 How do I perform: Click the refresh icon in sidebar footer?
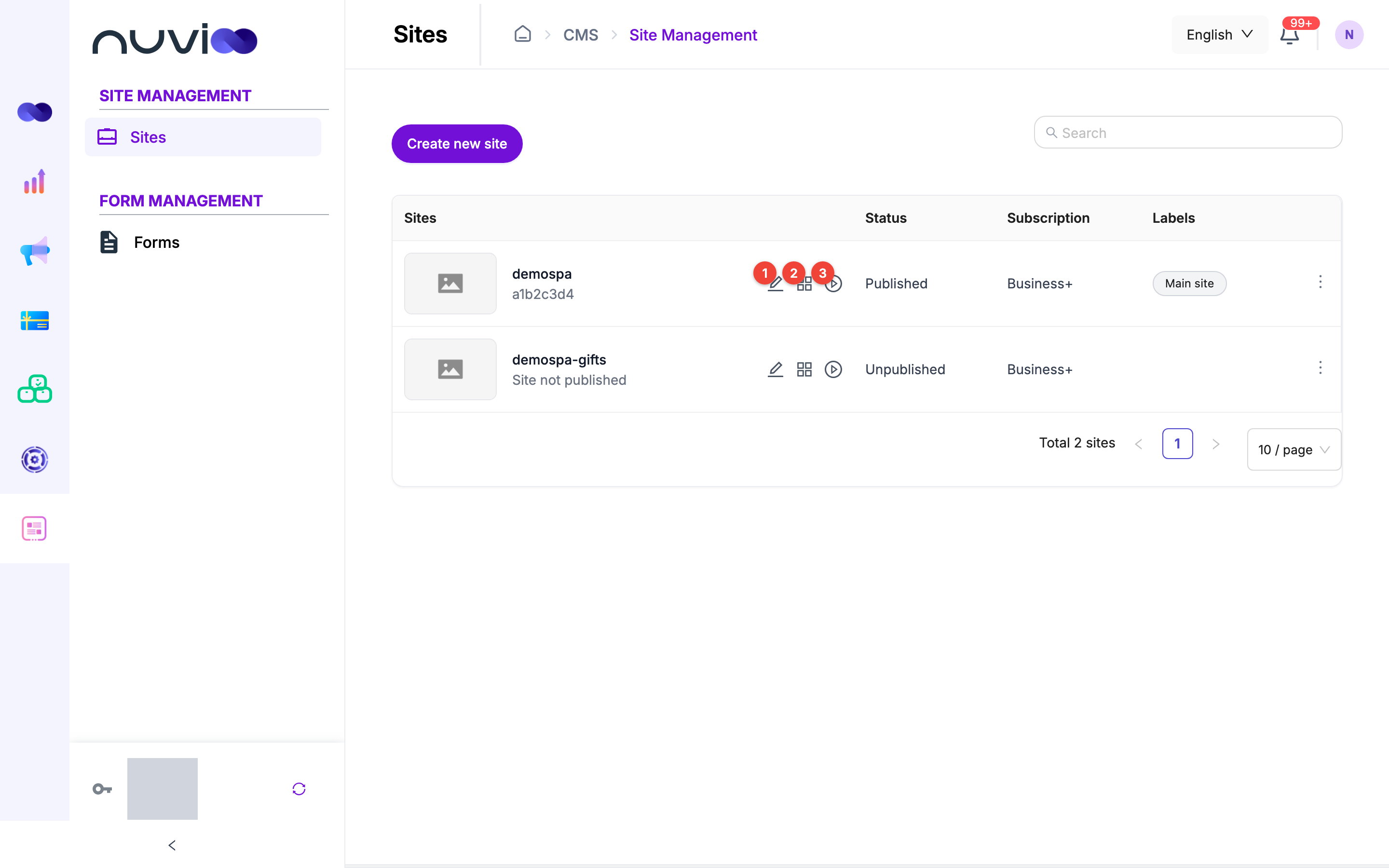click(x=299, y=789)
